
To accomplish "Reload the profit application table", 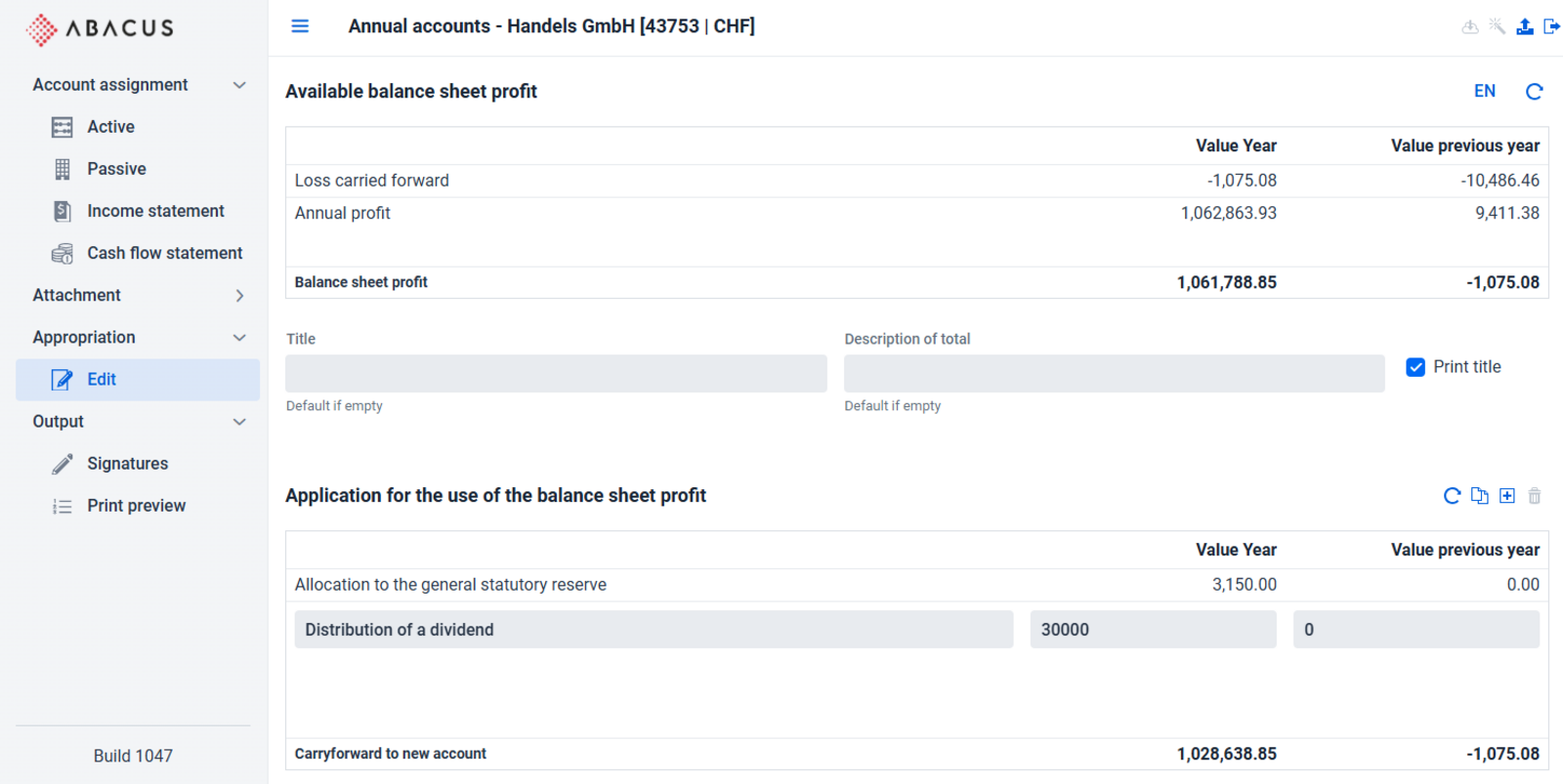I will point(1452,496).
